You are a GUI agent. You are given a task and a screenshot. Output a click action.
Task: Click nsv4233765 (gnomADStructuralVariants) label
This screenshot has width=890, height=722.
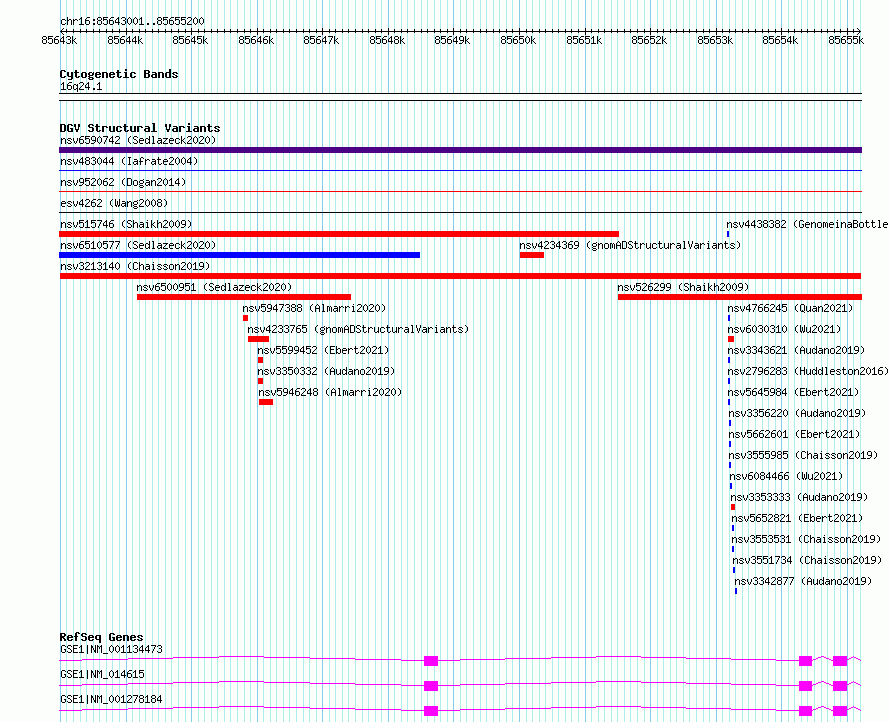click(x=358, y=329)
